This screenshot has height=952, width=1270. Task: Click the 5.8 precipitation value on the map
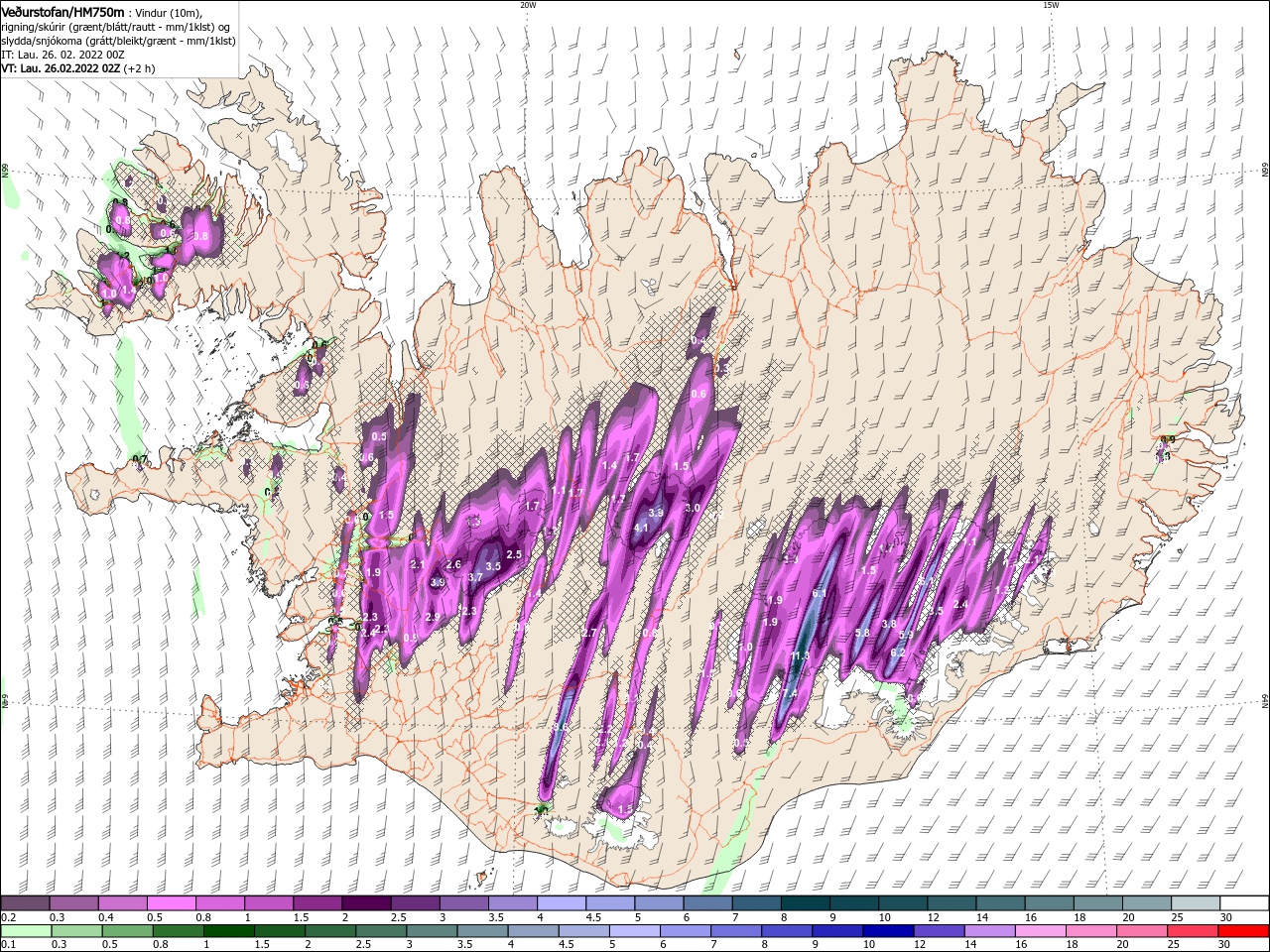point(862,633)
